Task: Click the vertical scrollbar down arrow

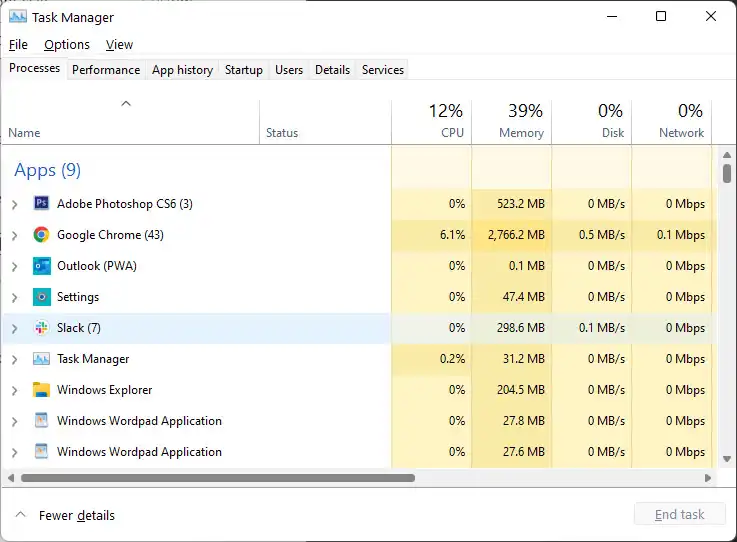Action: pyautogui.click(x=727, y=458)
